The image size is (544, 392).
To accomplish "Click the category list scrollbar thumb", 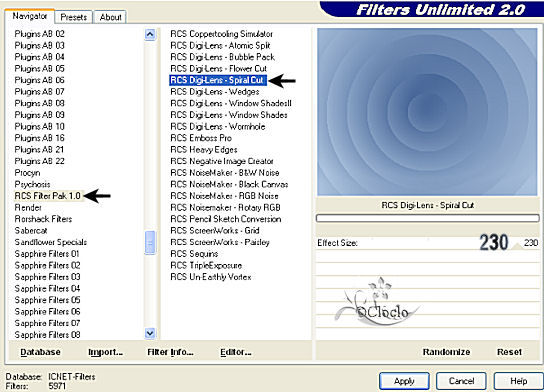I will tap(150, 243).
